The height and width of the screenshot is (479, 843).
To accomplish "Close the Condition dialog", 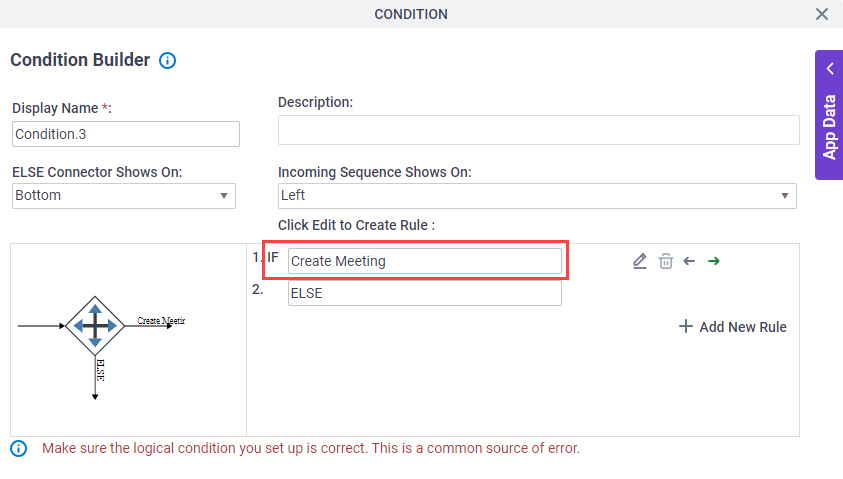I will click(821, 14).
